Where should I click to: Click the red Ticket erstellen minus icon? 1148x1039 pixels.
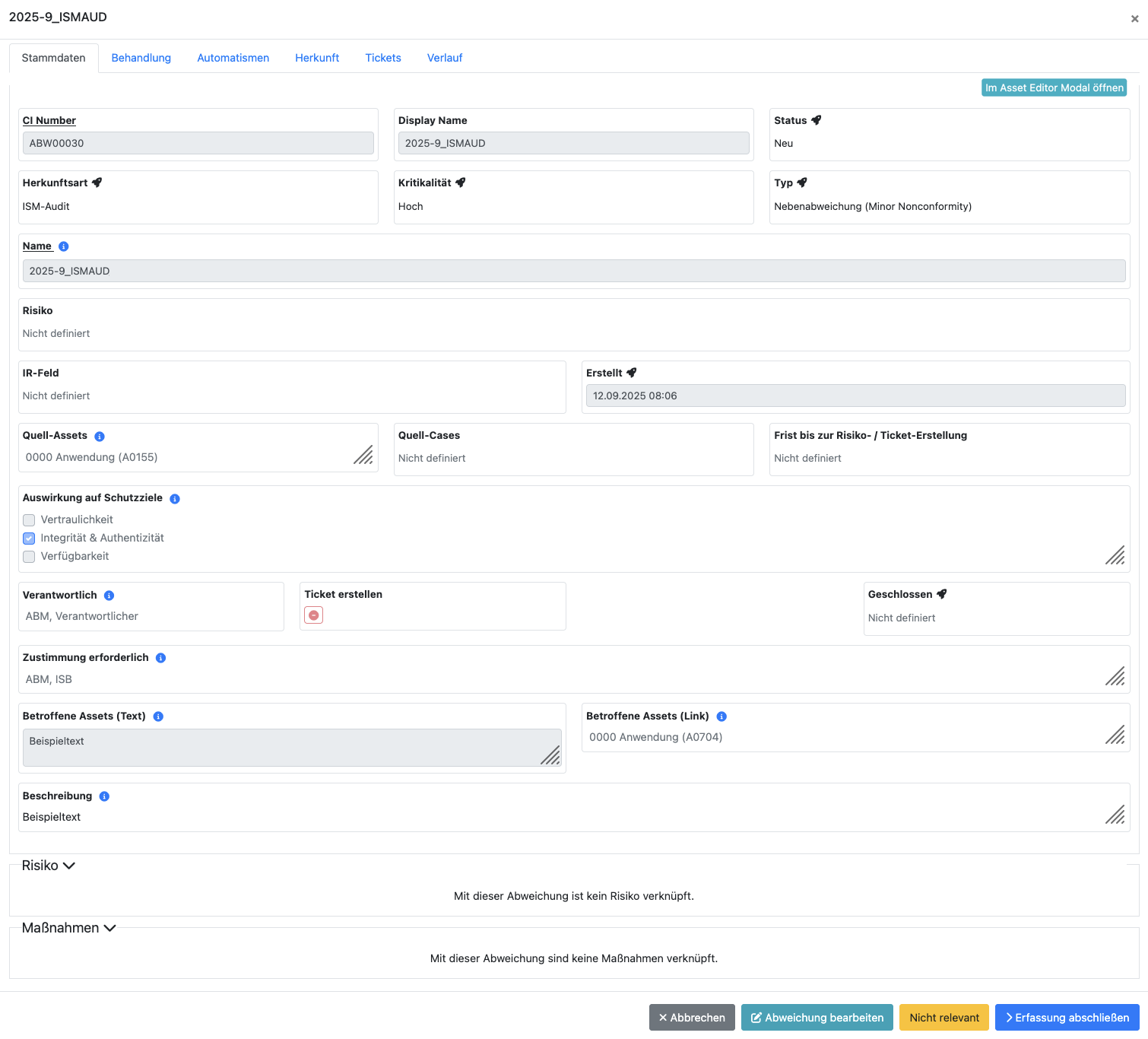(313, 615)
